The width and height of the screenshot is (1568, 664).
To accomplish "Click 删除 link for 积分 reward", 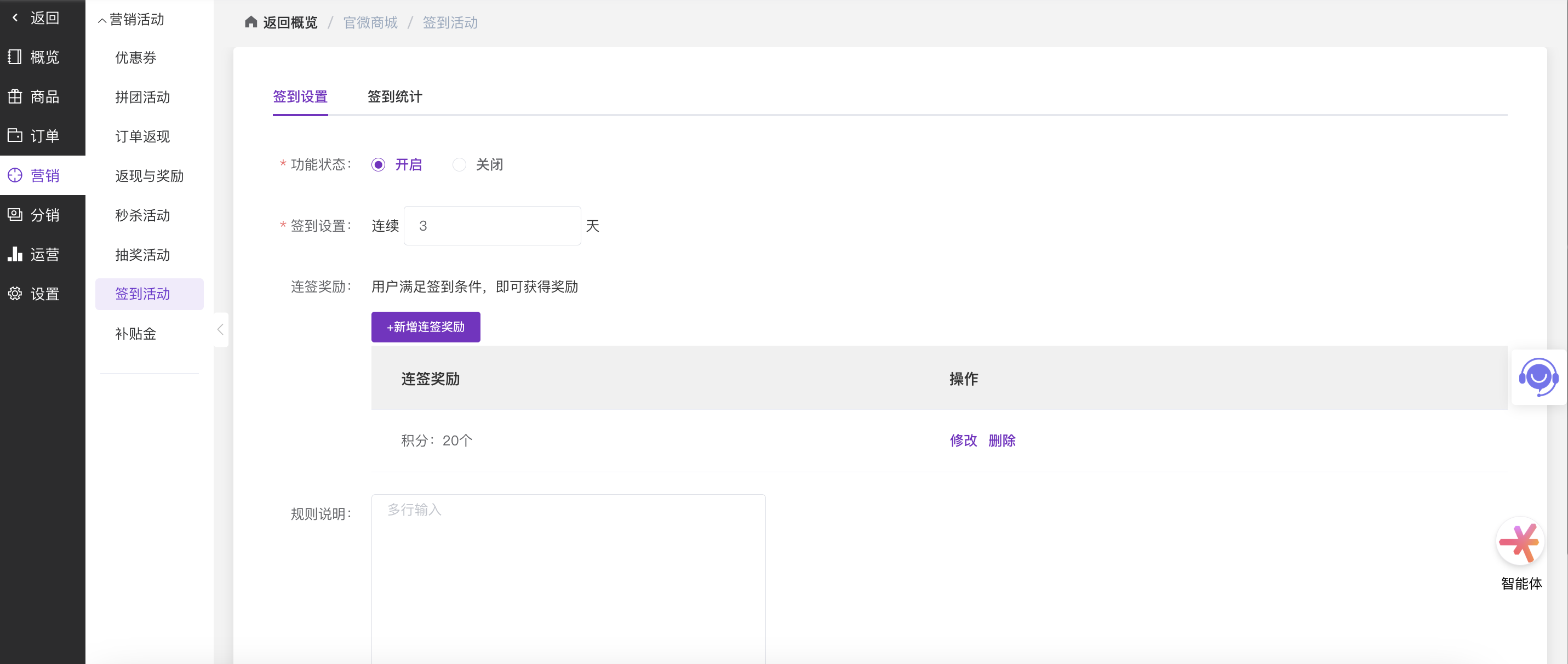I will 1002,440.
